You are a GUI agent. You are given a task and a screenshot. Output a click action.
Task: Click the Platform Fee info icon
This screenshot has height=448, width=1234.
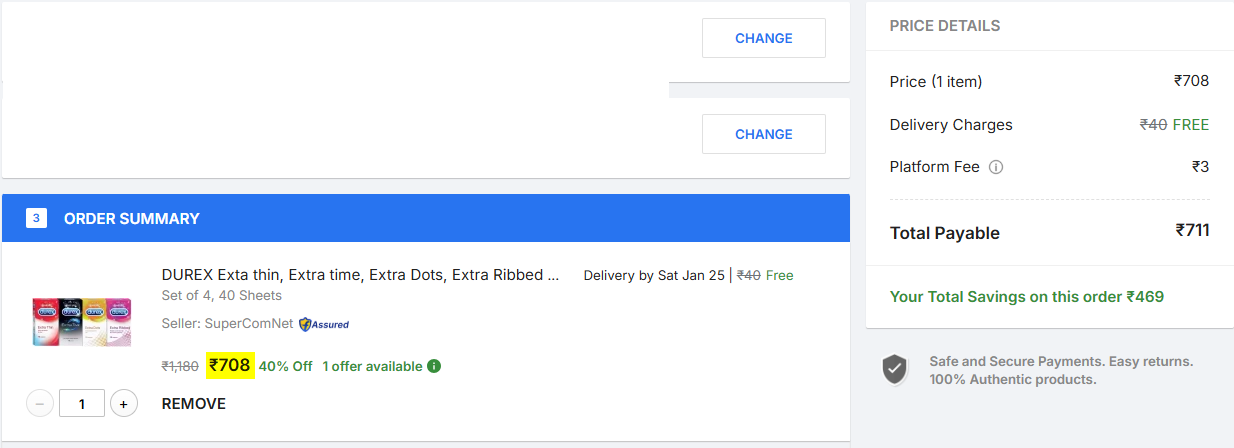[996, 167]
